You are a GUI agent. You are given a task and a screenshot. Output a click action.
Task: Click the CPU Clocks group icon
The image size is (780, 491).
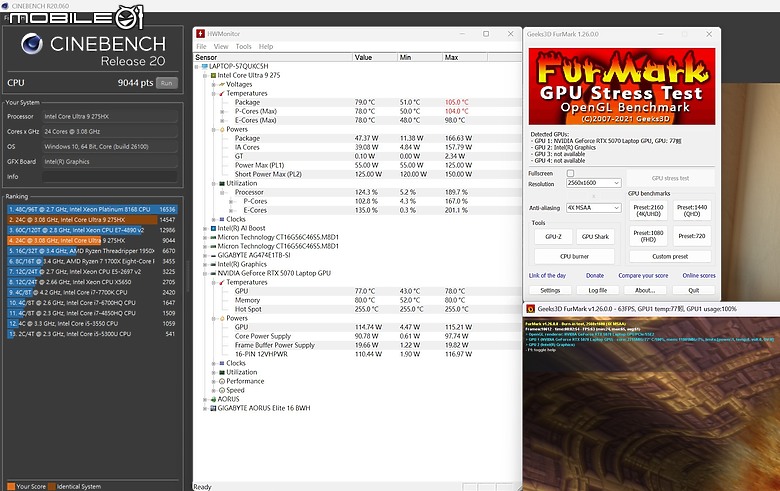coord(222,219)
